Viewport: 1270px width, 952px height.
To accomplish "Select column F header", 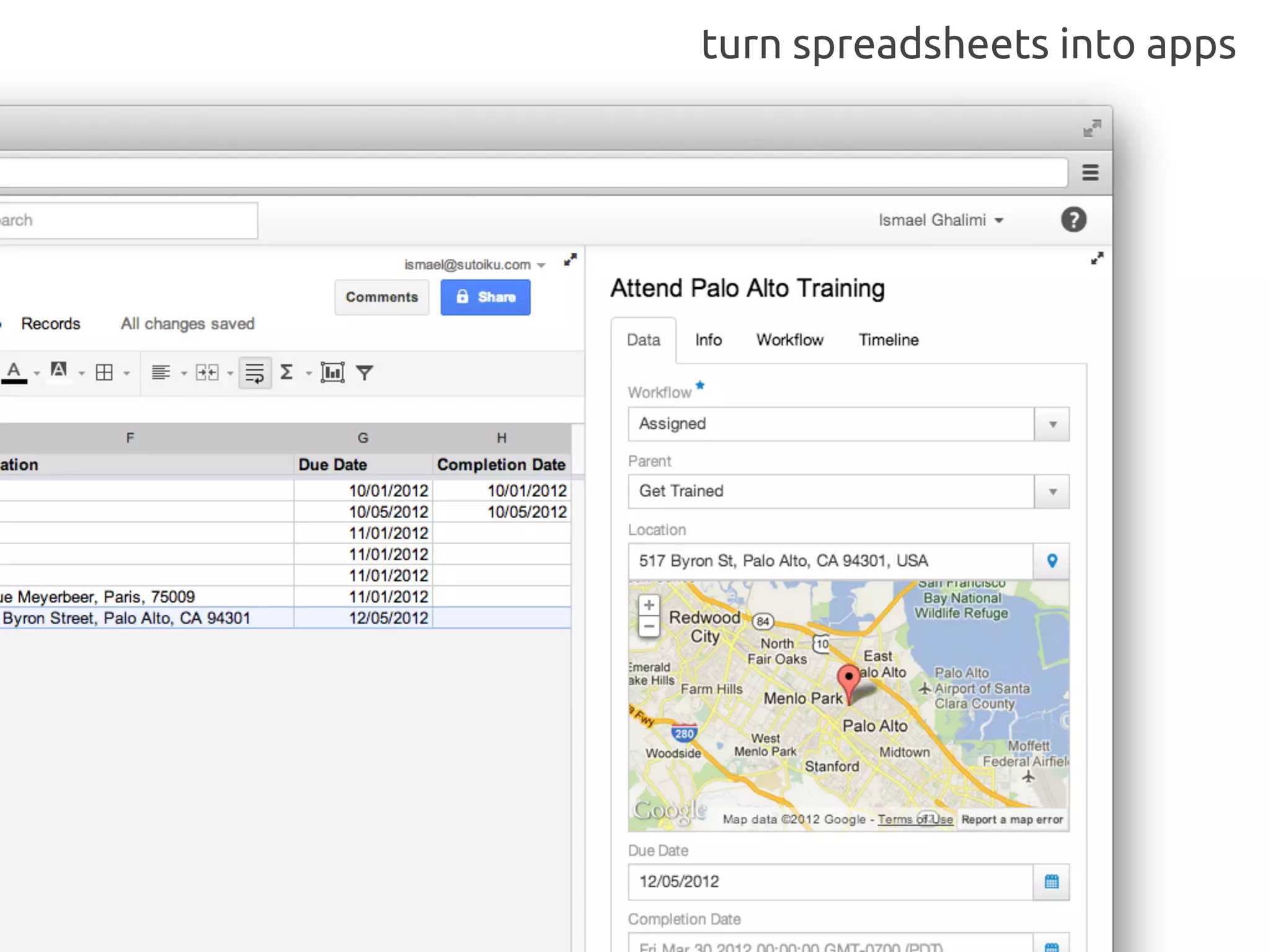I will coord(130,438).
